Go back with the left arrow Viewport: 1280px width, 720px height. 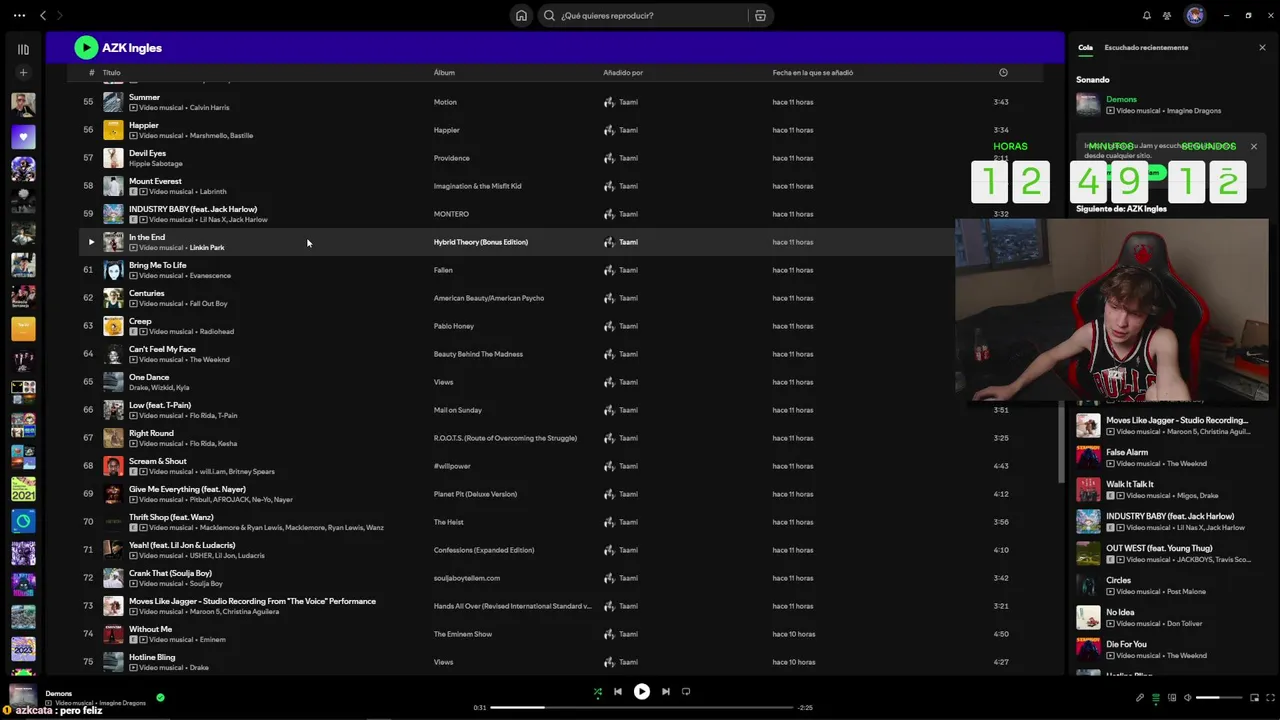[x=43, y=15]
